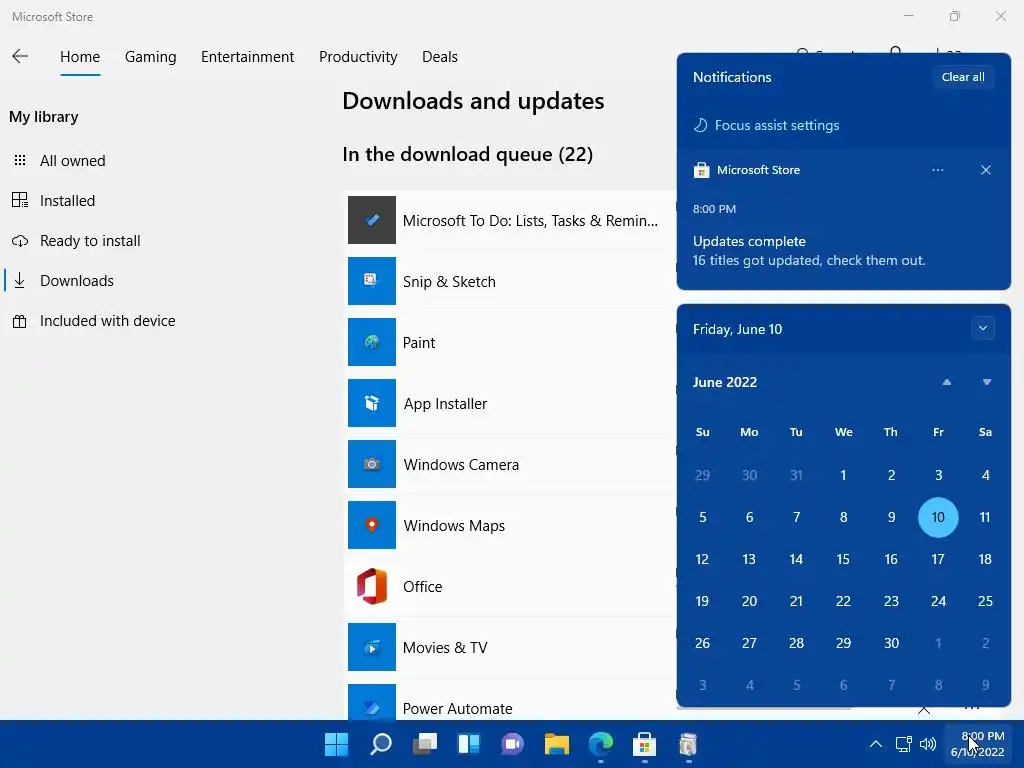This screenshot has height=768, width=1024.
Task: Open Ready to install section
Action: [76, 241]
